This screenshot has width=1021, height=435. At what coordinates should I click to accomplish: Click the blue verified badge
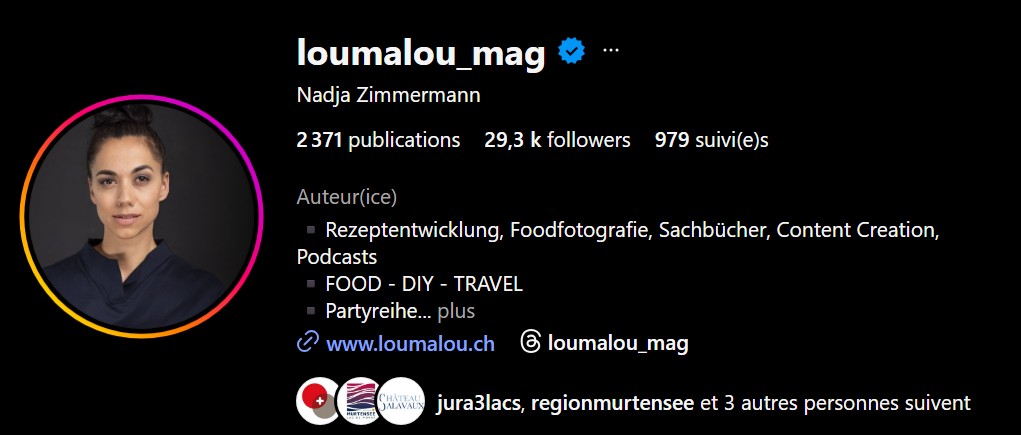coord(572,51)
